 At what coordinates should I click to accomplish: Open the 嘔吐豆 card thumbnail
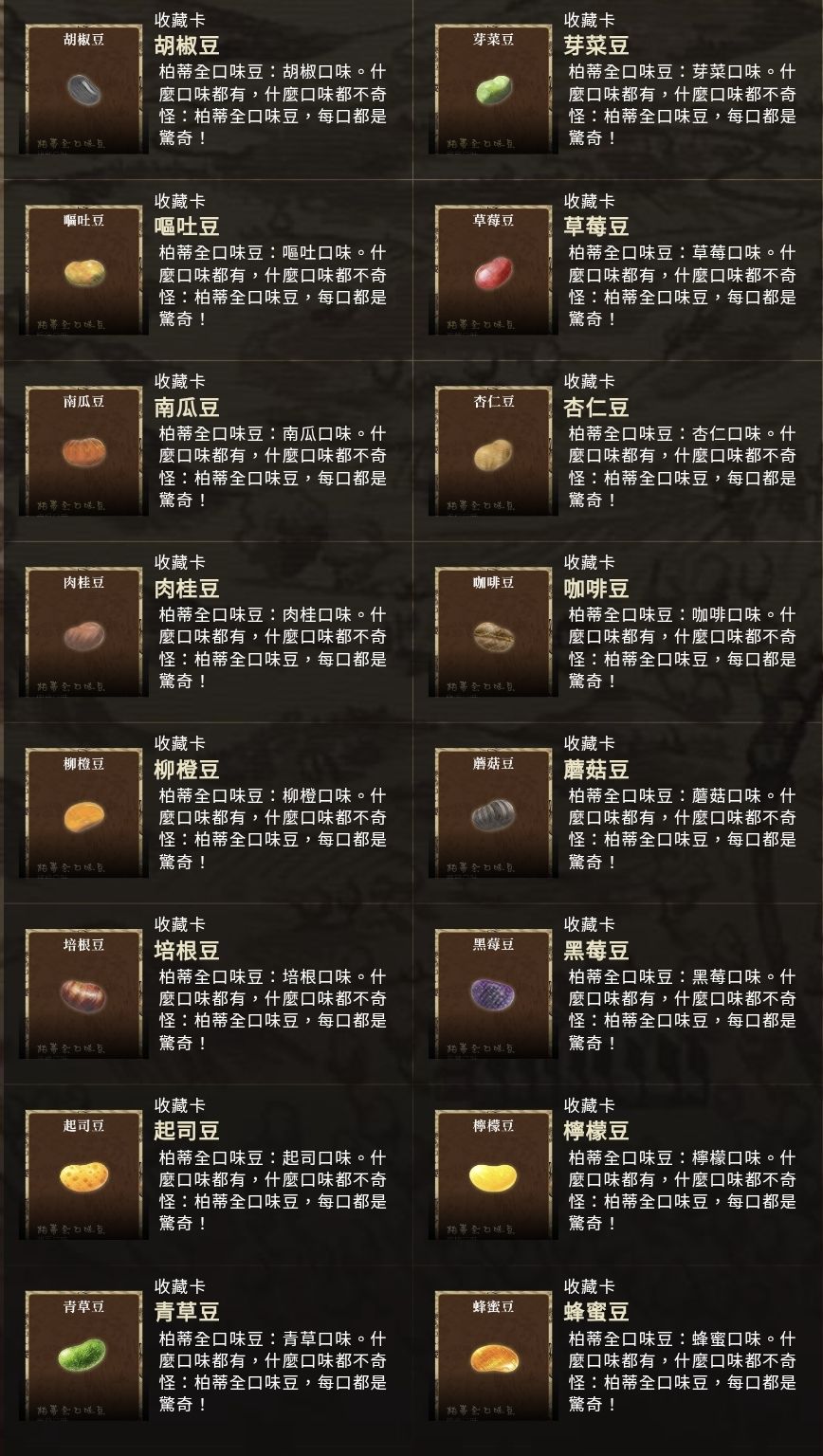point(84,269)
